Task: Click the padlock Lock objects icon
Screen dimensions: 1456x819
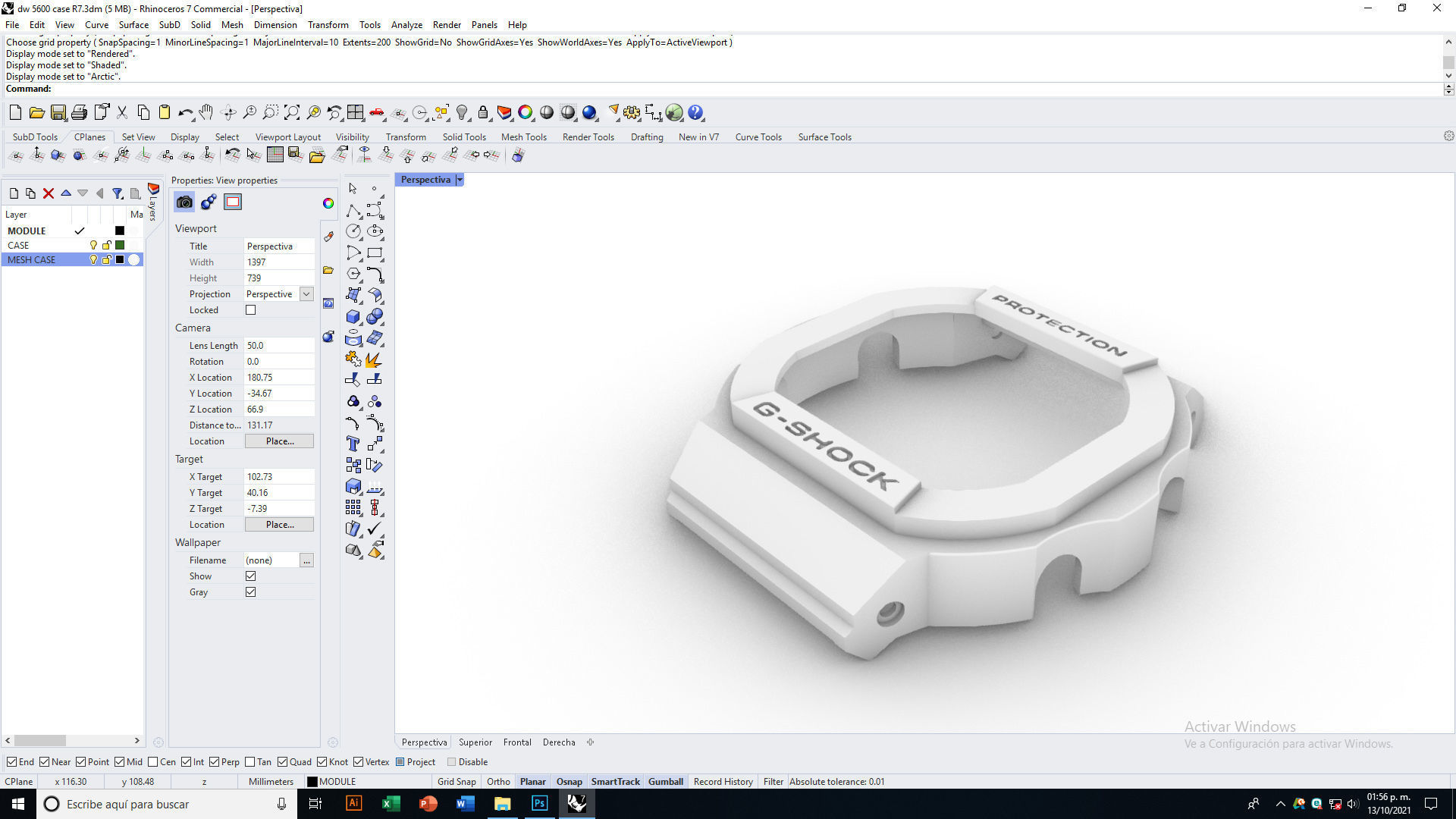Action: 483,113
